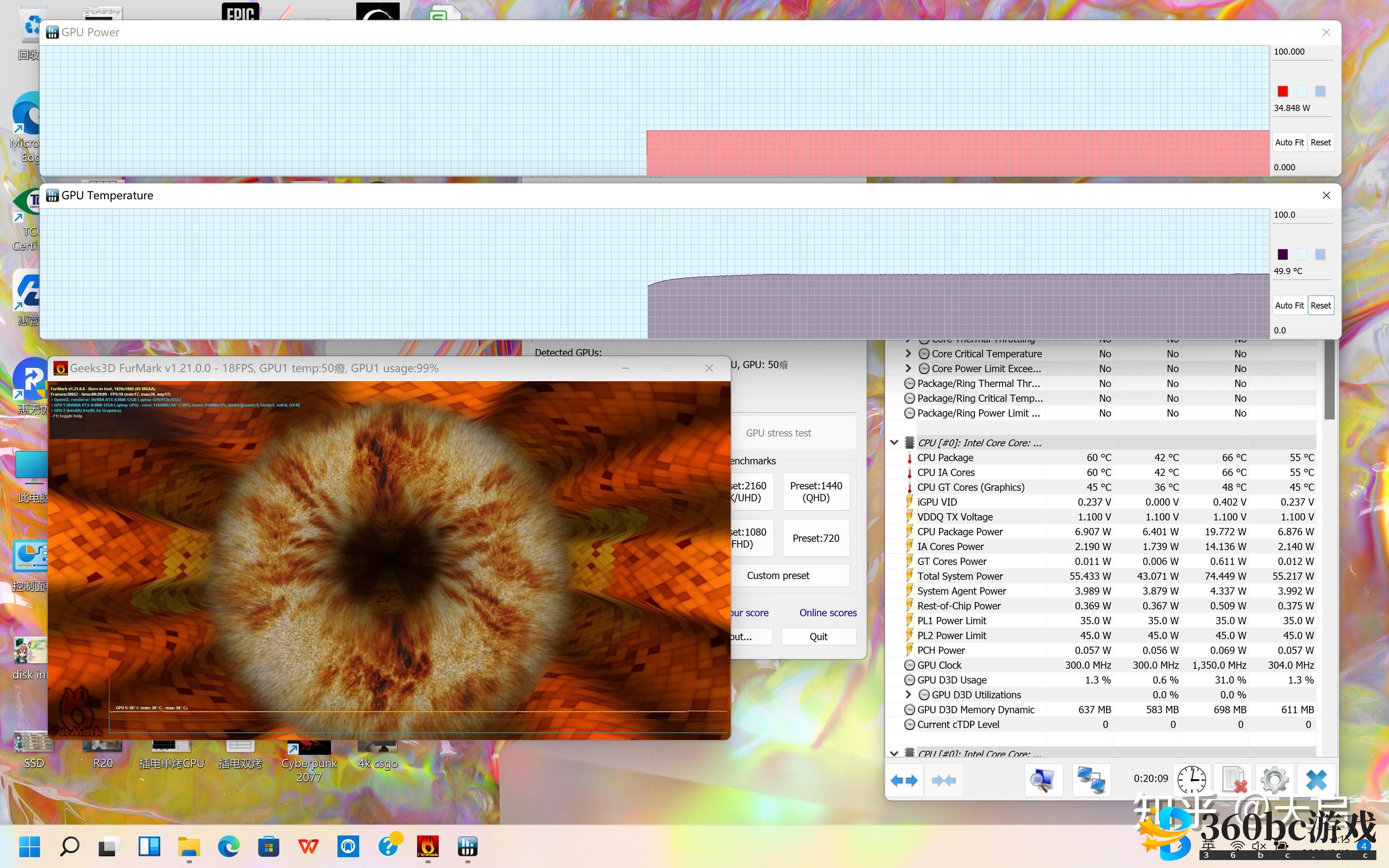Select the Preset:1440 (QHD) benchmark

pyautogui.click(x=816, y=492)
